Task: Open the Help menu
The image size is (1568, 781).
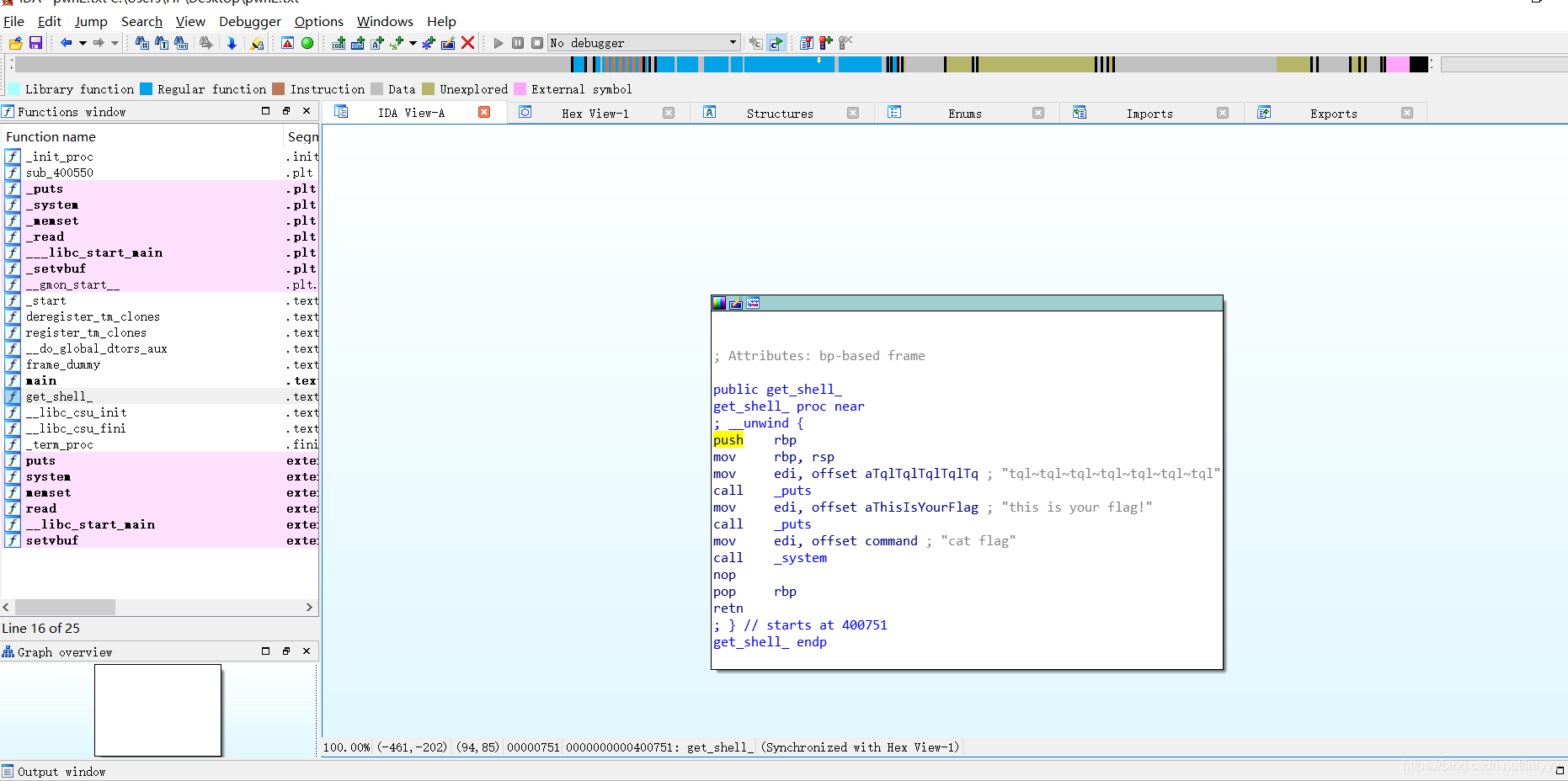Action: coord(441,21)
